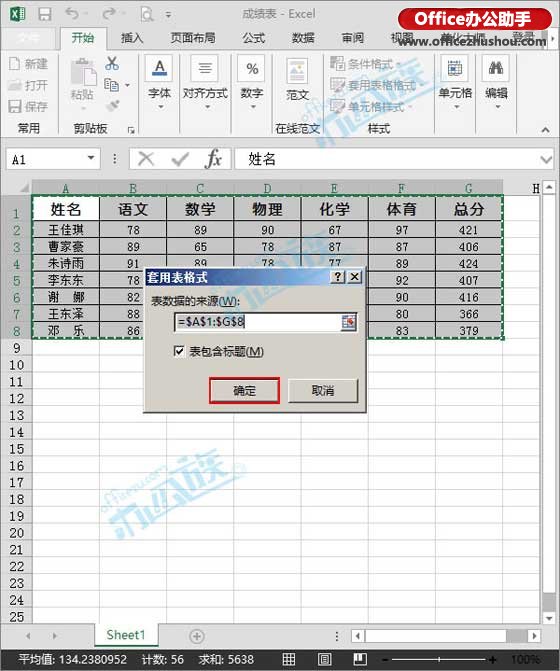Save the workbook via quick access icon

(x=44, y=14)
